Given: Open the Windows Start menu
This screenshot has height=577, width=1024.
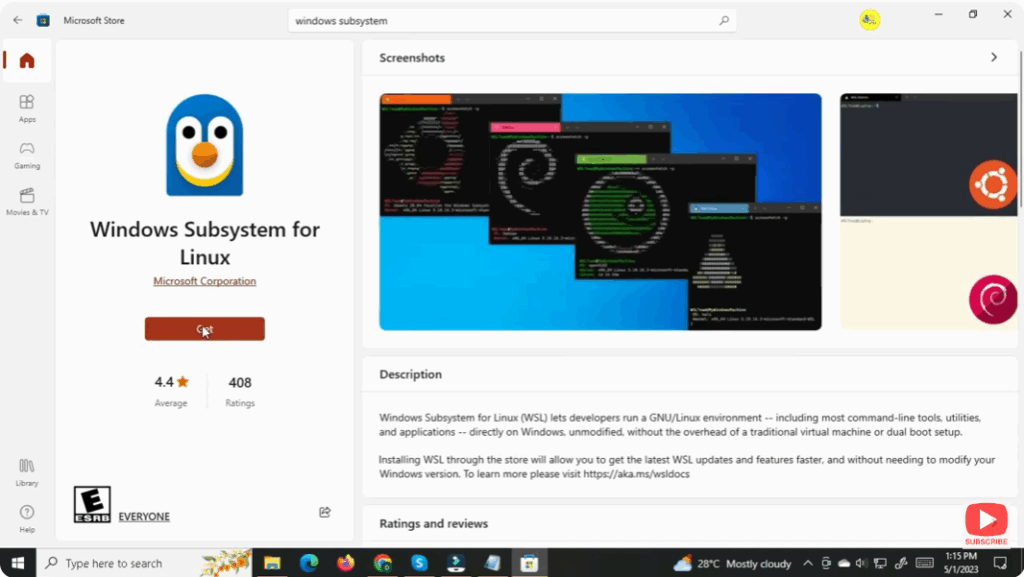Looking at the screenshot, I should tap(18, 563).
